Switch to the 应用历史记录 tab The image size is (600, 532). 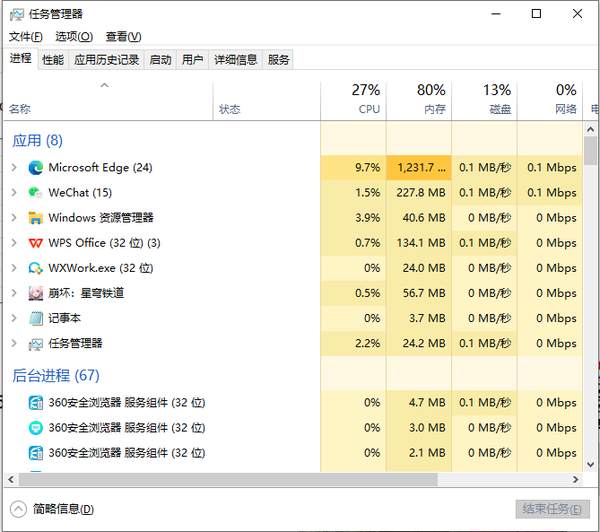click(x=106, y=60)
